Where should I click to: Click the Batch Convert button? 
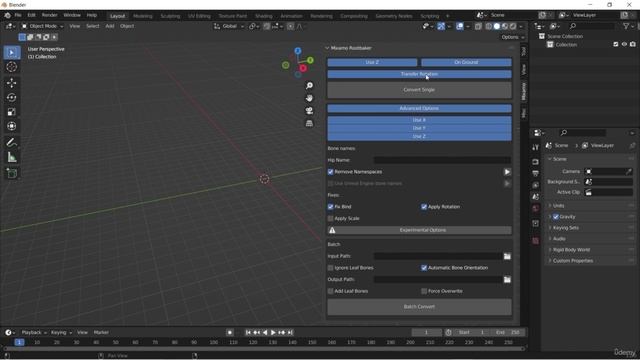point(419,307)
